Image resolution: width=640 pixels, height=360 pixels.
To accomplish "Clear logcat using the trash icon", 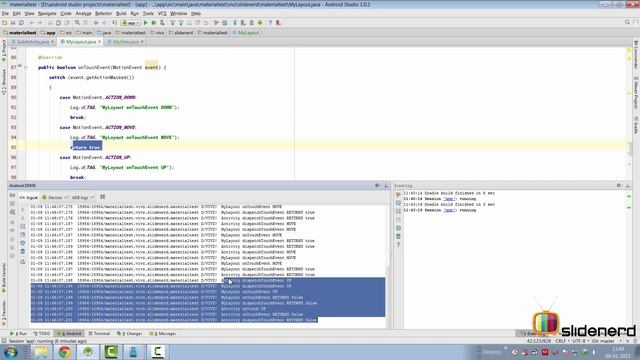I will coord(22,252).
